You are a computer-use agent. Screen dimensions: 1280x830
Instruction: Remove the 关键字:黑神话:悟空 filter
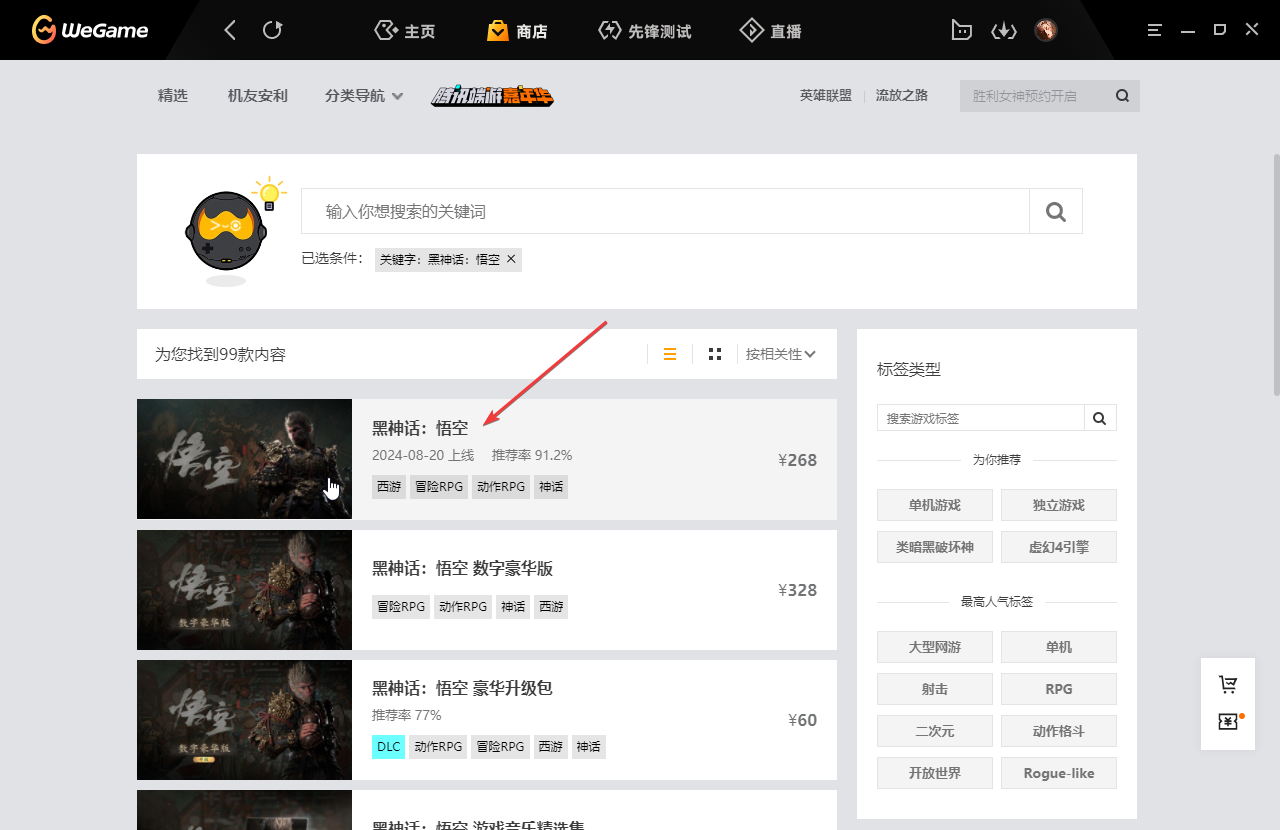511,259
